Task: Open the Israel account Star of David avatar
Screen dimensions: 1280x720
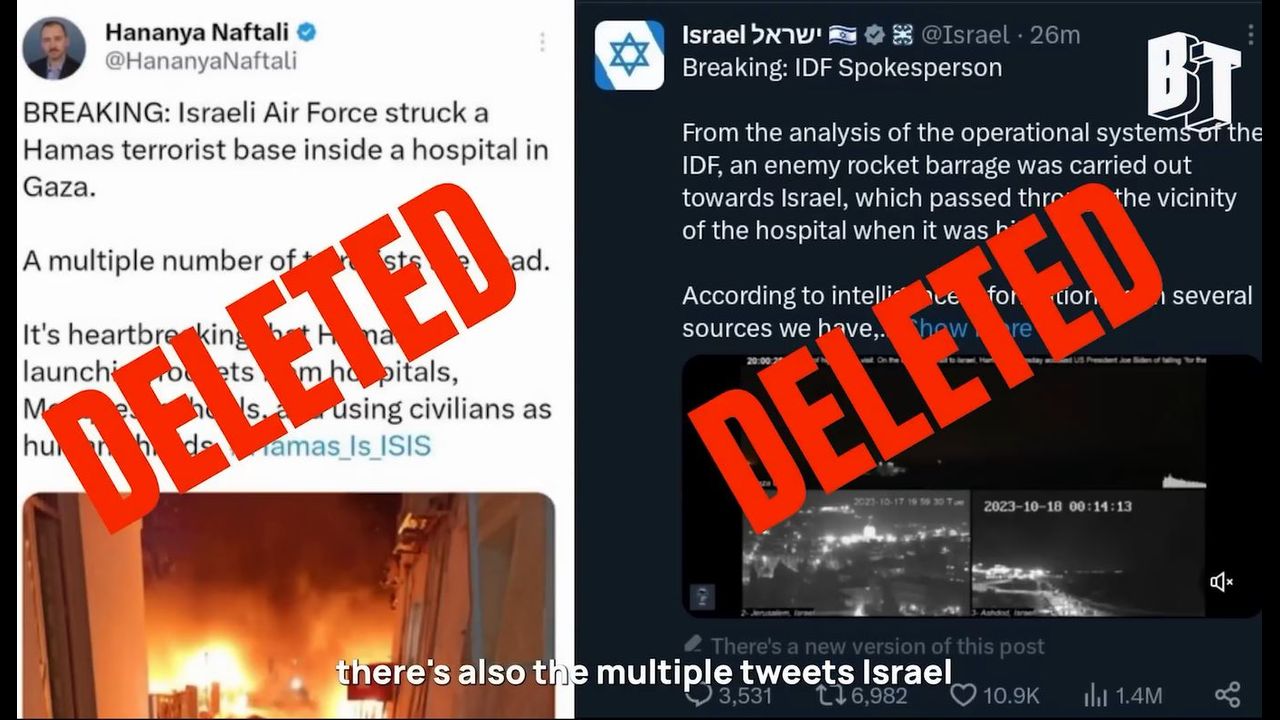Action: click(x=629, y=54)
